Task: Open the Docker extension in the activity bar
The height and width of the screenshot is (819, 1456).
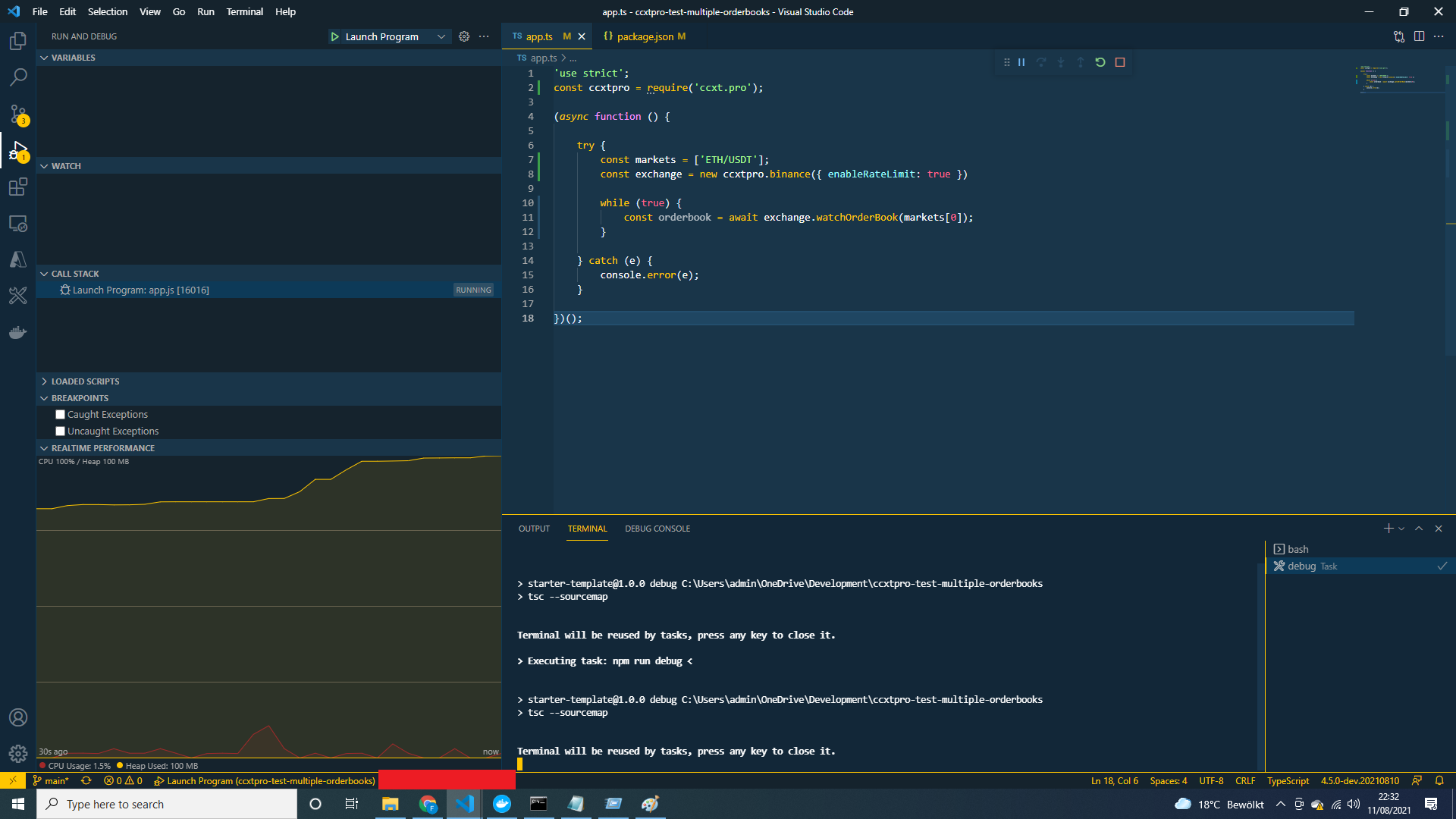Action: coord(18,332)
